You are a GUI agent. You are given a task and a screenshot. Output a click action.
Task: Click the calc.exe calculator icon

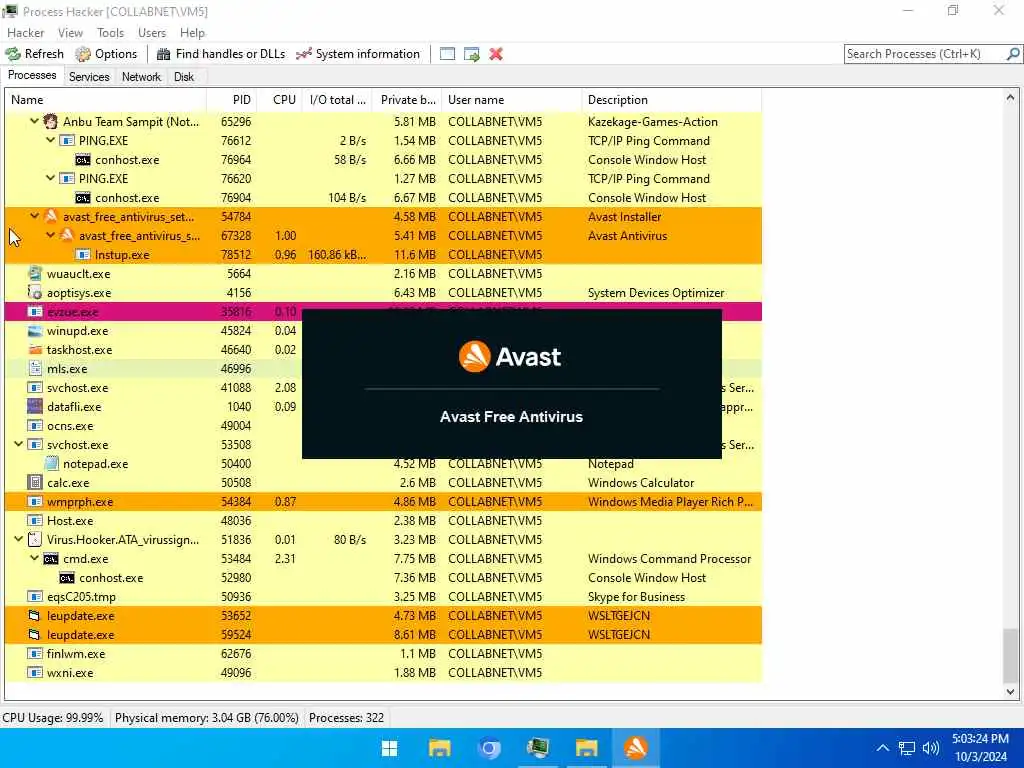(x=35, y=483)
